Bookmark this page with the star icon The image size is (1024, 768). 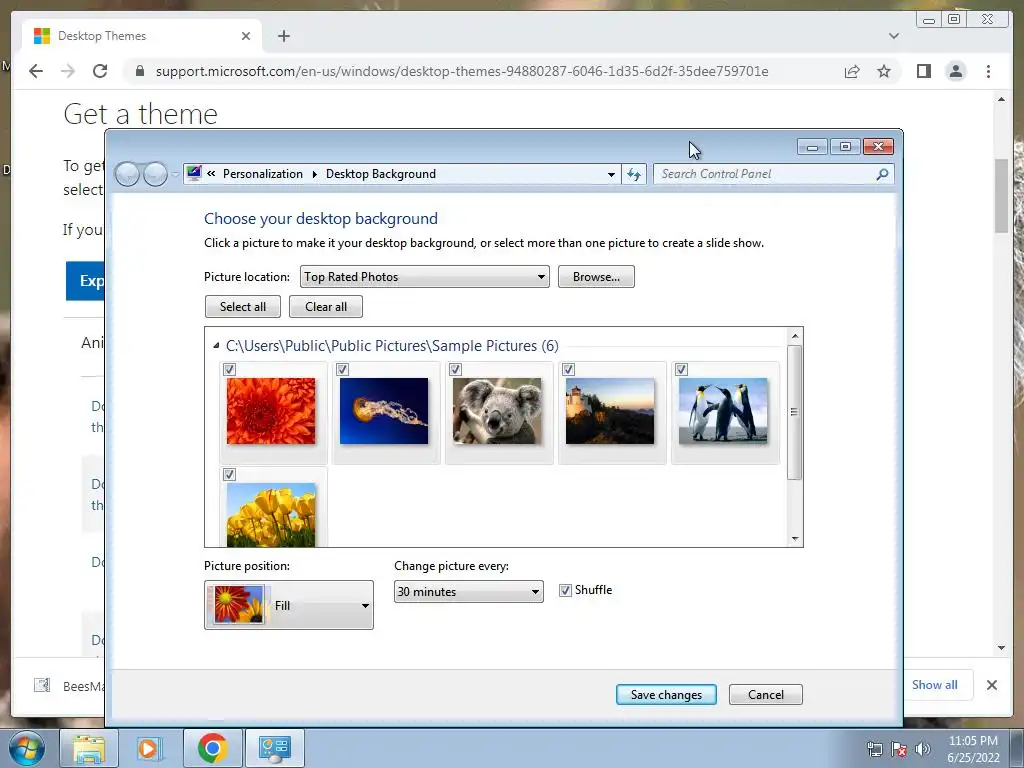pyautogui.click(x=884, y=71)
